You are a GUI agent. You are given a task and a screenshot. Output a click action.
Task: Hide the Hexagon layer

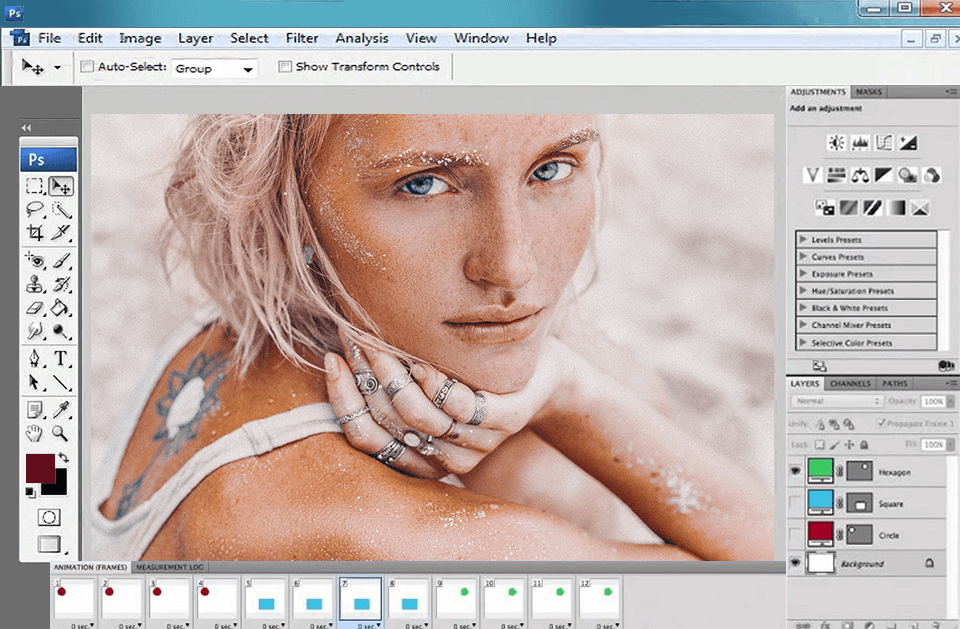pyautogui.click(x=794, y=471)
